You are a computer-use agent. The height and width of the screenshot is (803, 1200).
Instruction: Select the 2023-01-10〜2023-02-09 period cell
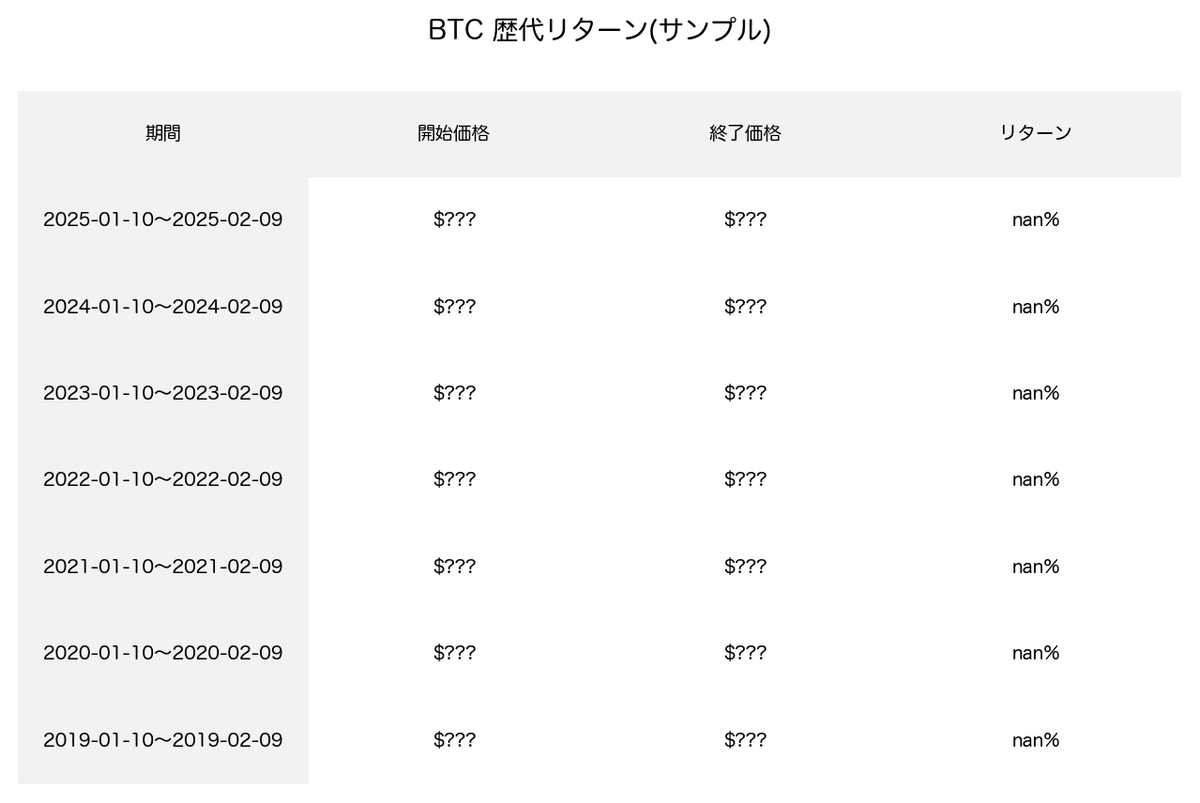tap(163, 393)
